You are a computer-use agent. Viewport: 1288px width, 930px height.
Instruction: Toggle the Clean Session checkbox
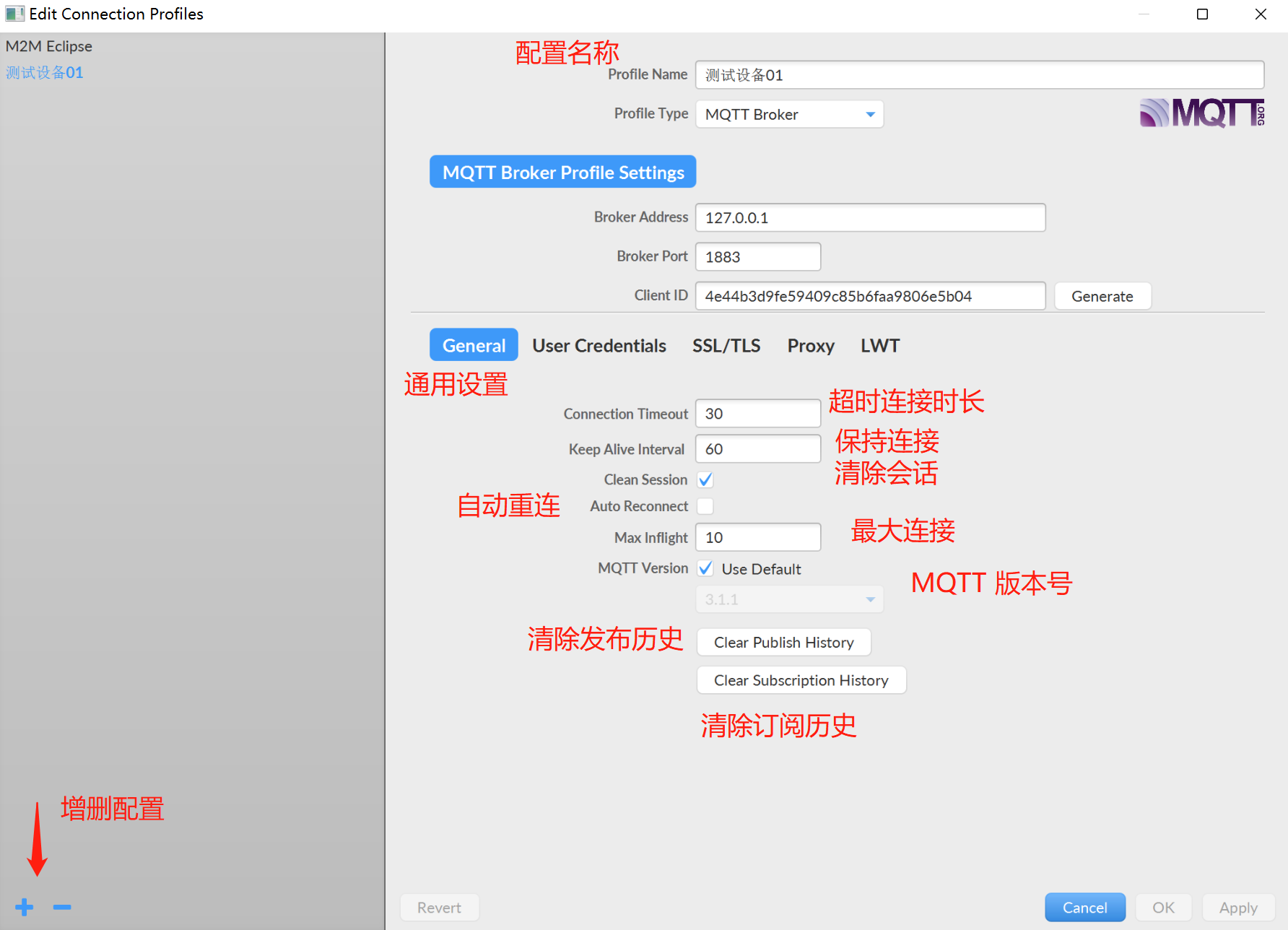coord(705,479)
